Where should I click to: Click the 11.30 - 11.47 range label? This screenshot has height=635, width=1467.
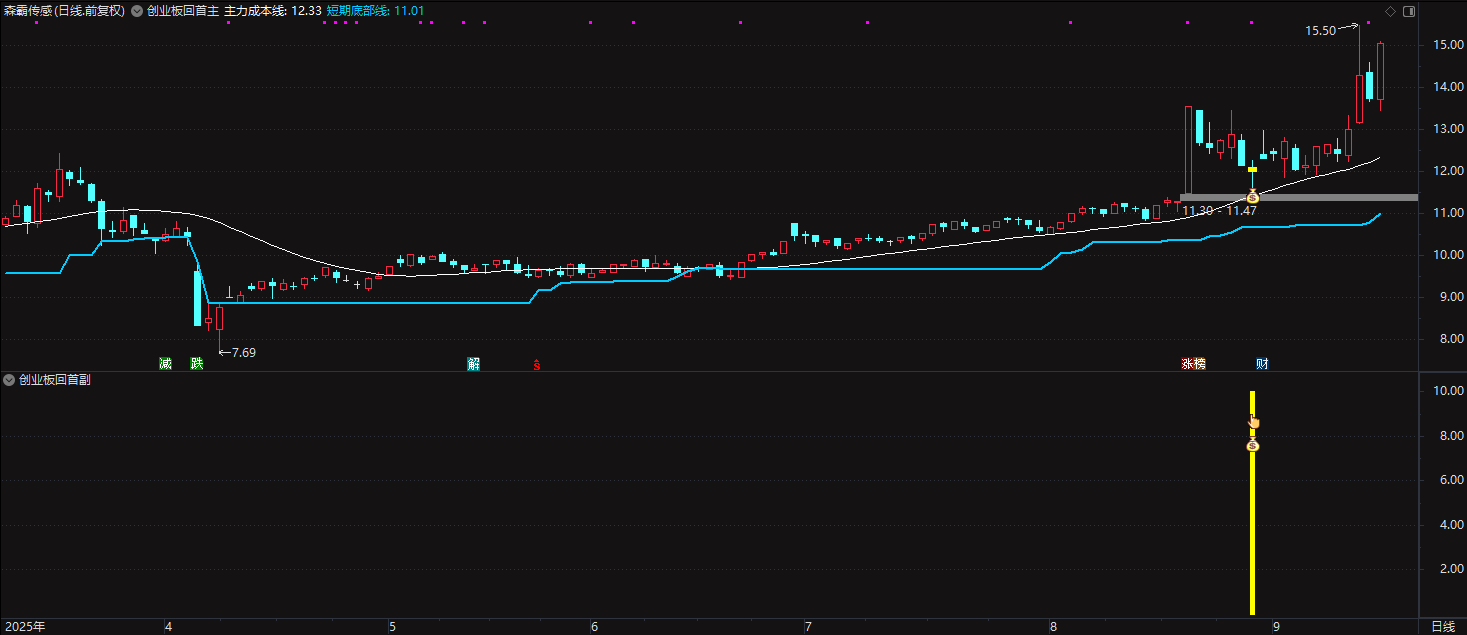pyautogui.click(x=1219, y=210)
